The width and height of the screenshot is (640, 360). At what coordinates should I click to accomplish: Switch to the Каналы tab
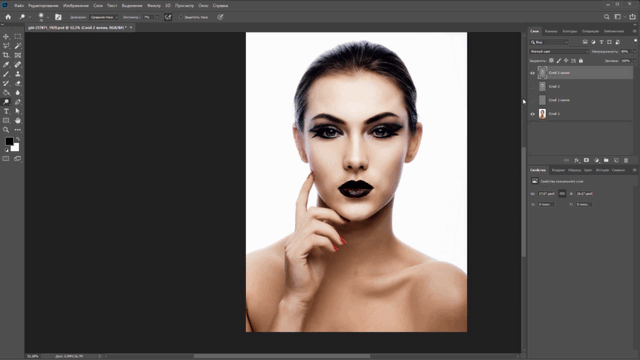pyautogui.click(x=551, y=31)
